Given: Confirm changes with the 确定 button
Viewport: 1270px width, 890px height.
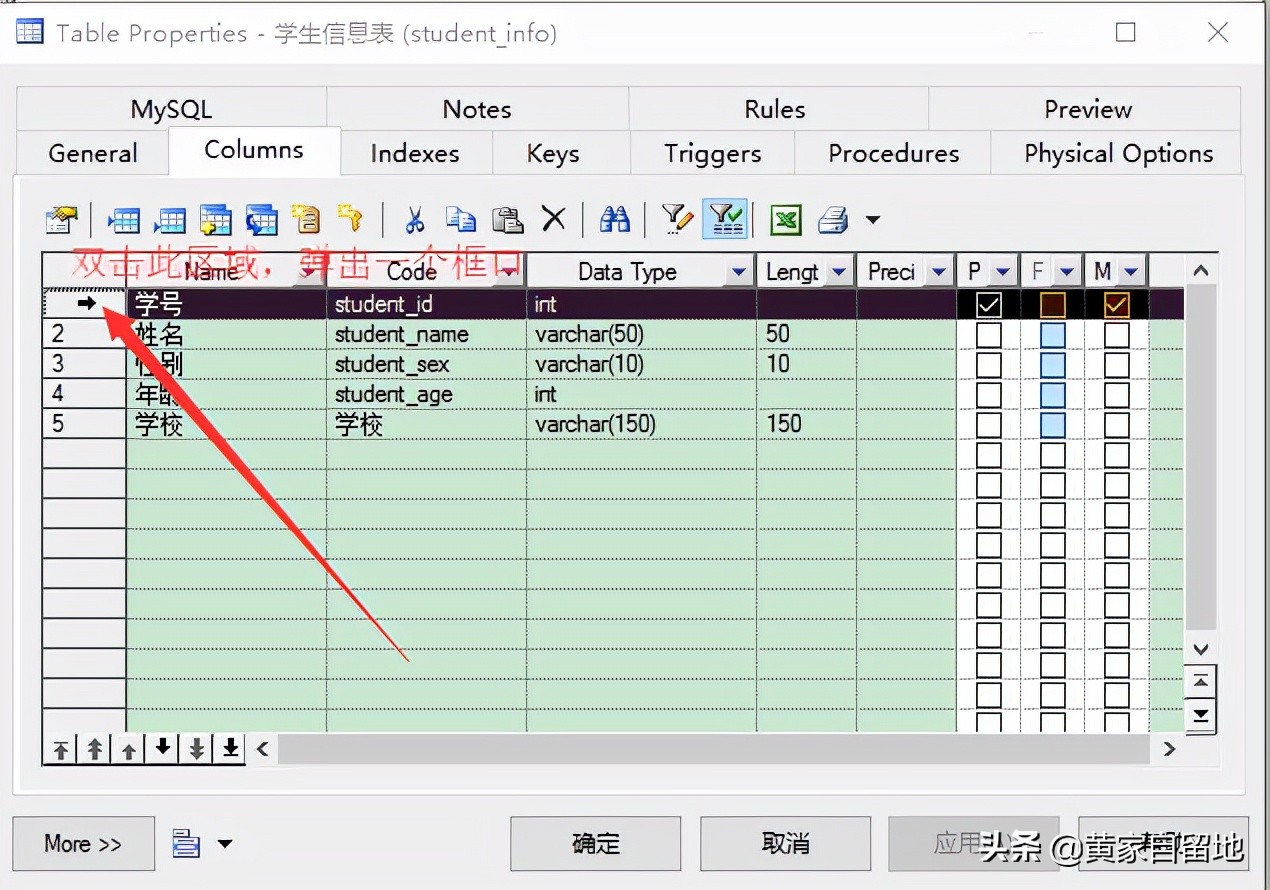Looking at the screenshot, I should (x=595, y=843).
